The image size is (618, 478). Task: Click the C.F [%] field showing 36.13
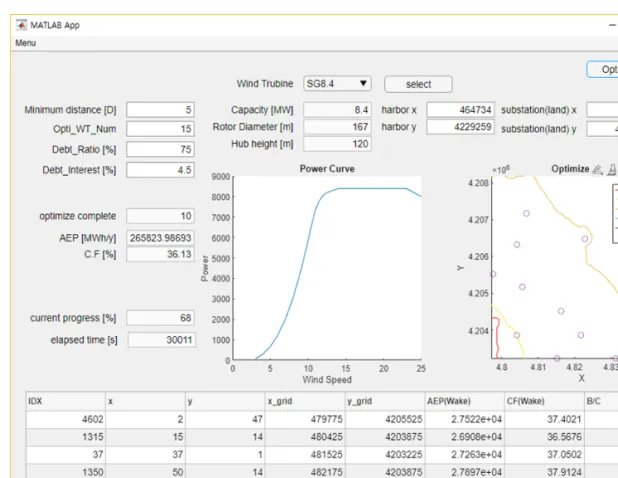(x=160, y=254)
